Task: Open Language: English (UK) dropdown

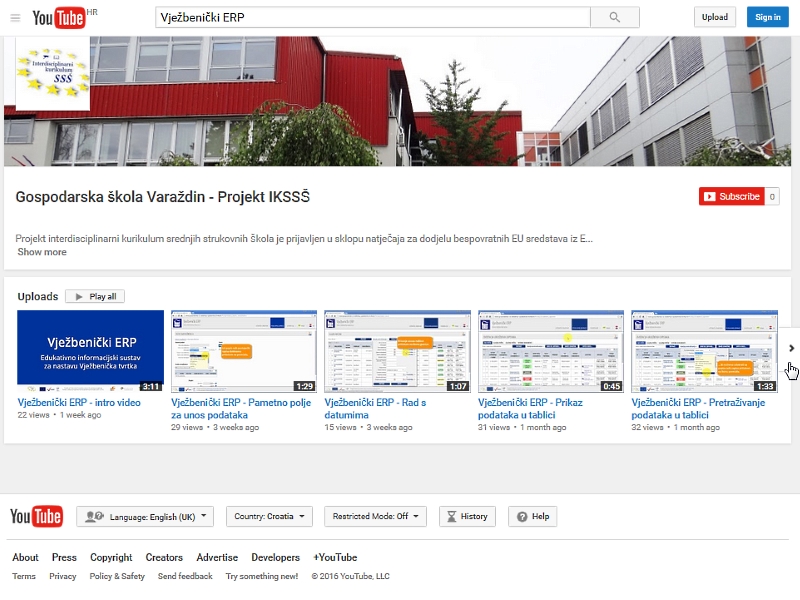Action: (145, 516)
